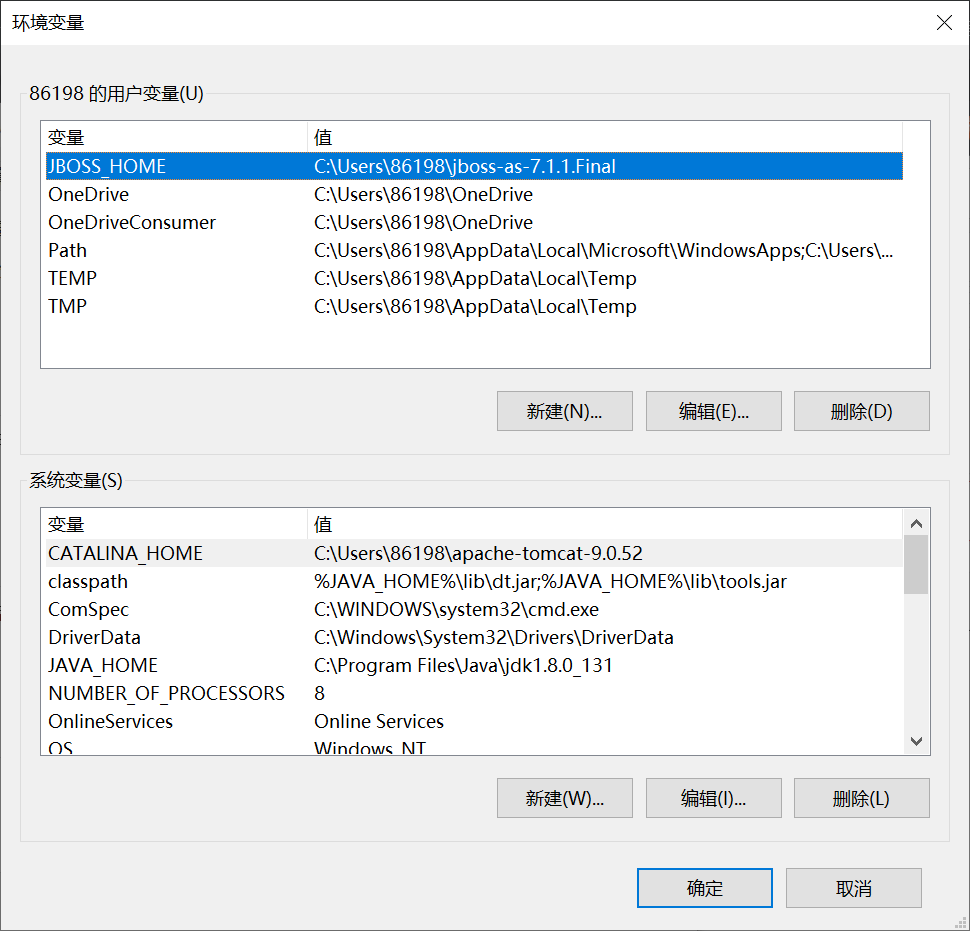This screenshot has width=970, height=931.
Task: Click the cmd.exe path value
Action: coord(456,609)
